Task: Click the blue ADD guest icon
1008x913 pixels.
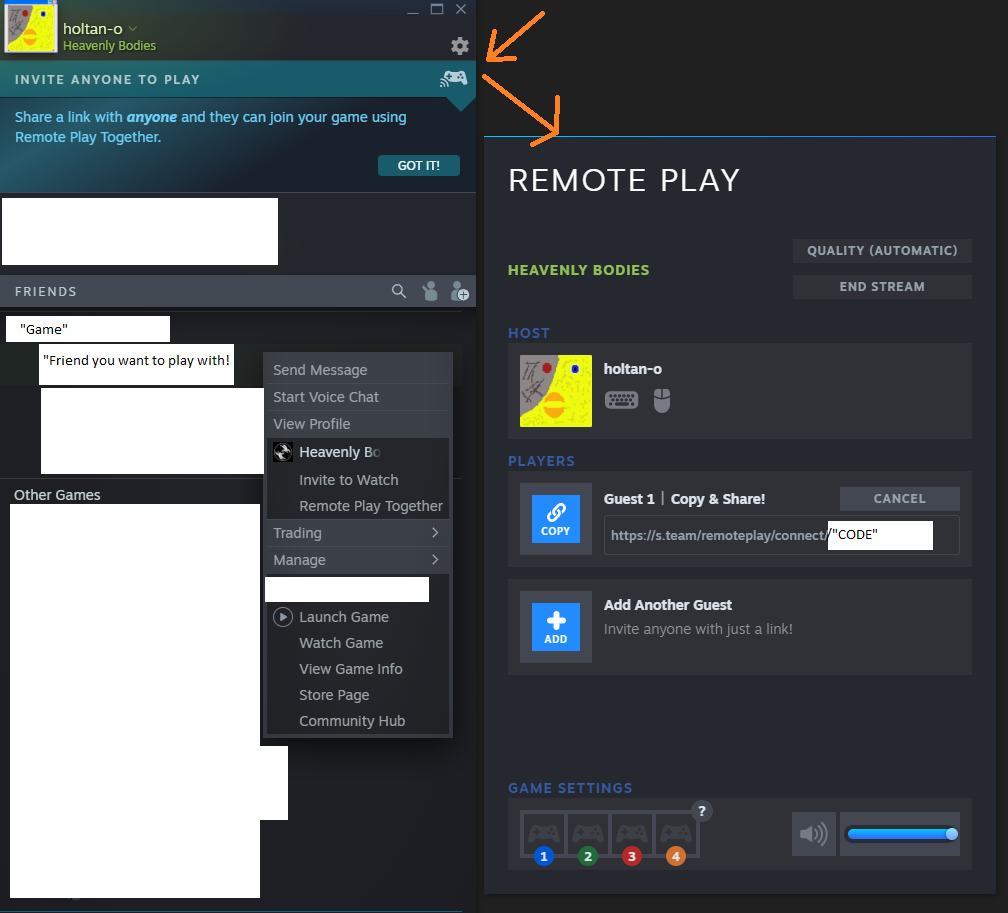Action: [x=555, y=627]
